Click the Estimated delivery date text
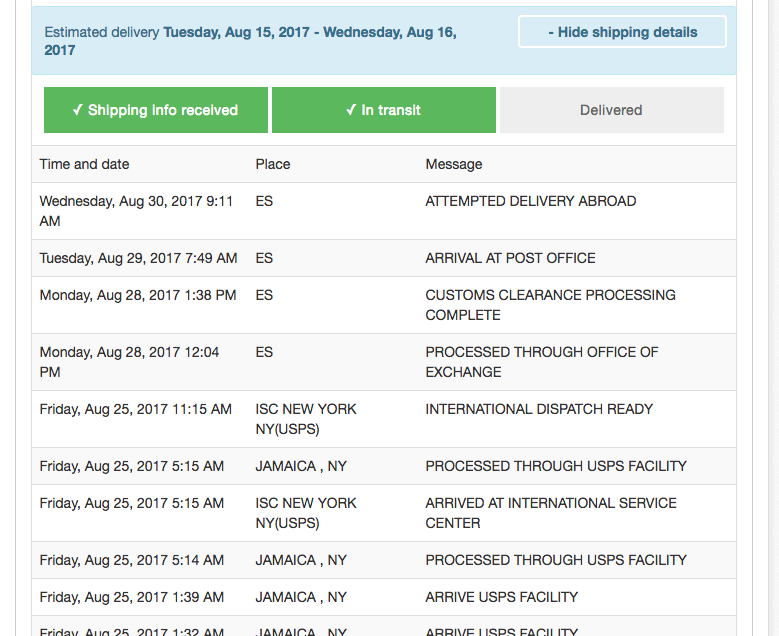The width and height of the screenshot is (779, 636). [250, 41]
